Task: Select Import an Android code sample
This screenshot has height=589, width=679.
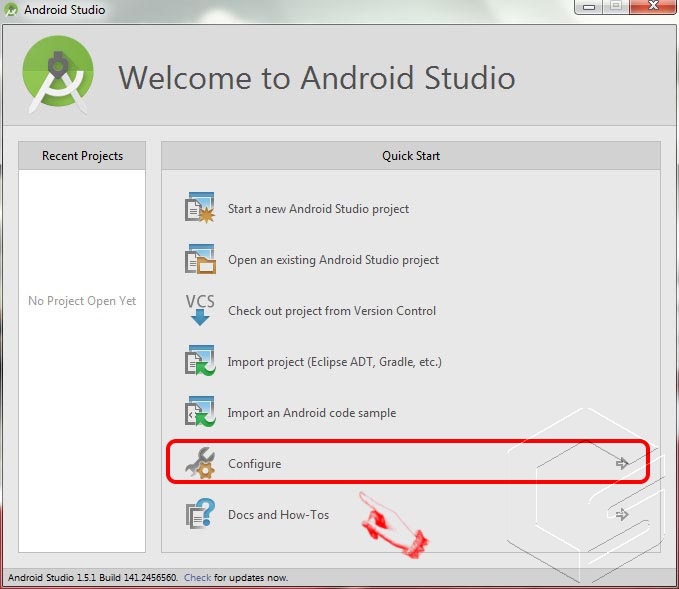Action: click(x=312, y=413)
